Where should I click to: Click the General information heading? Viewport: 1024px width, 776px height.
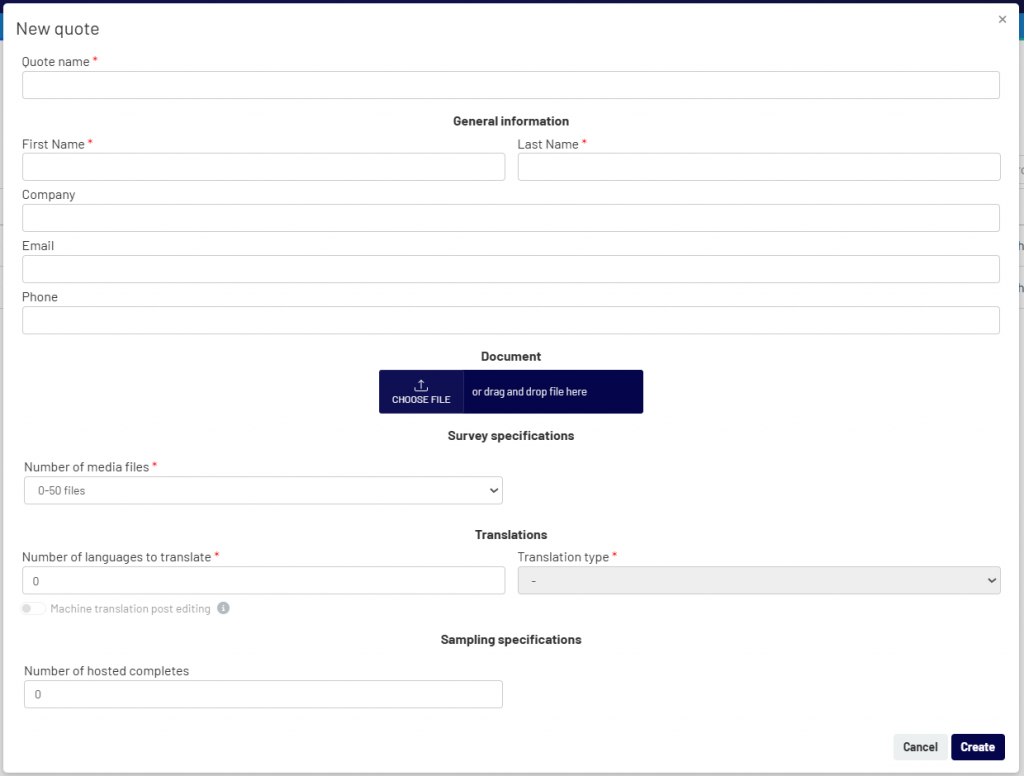[x=511, y=121]
